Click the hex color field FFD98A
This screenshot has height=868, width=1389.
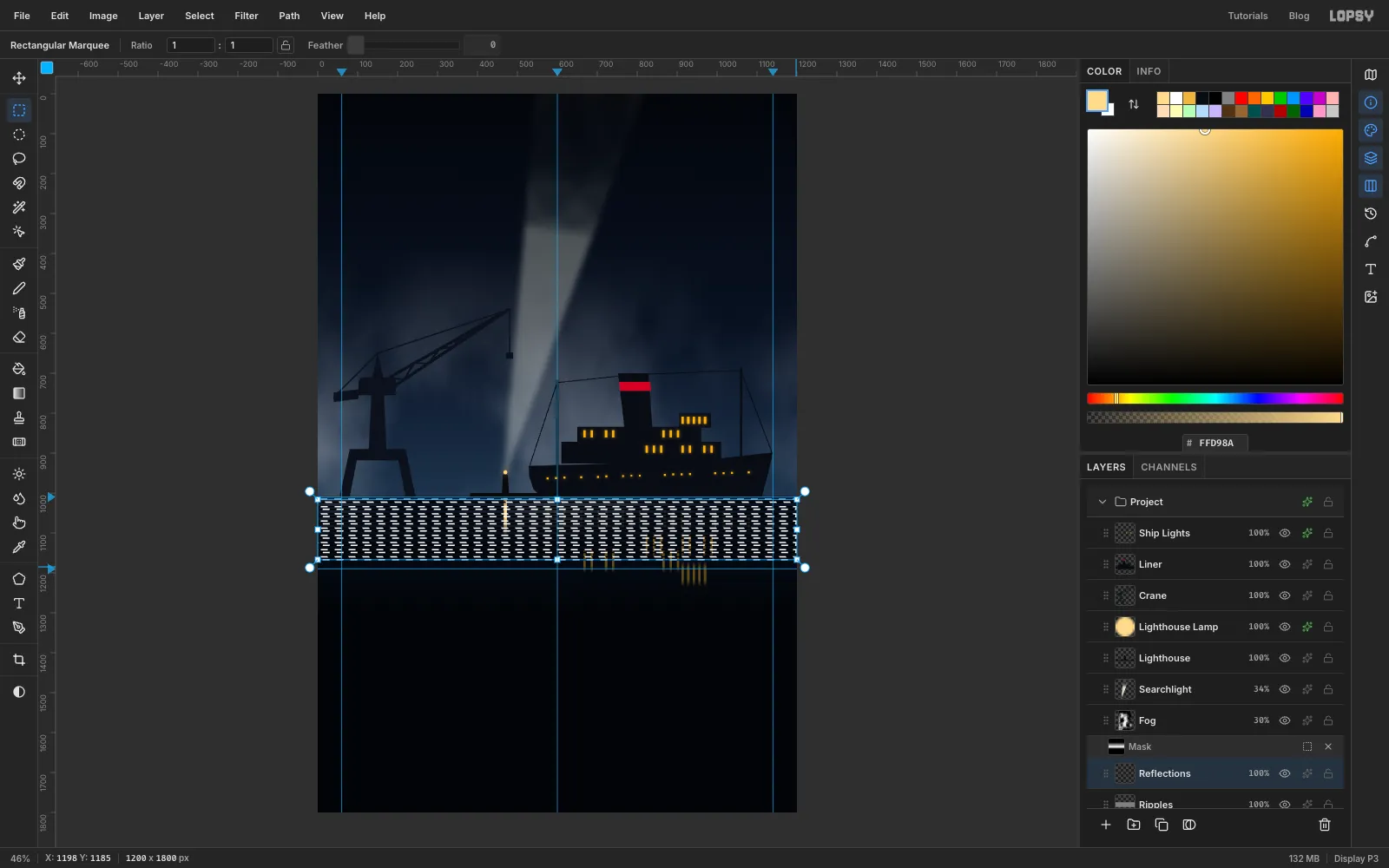pyautogui.click(x=1215, y=443)
